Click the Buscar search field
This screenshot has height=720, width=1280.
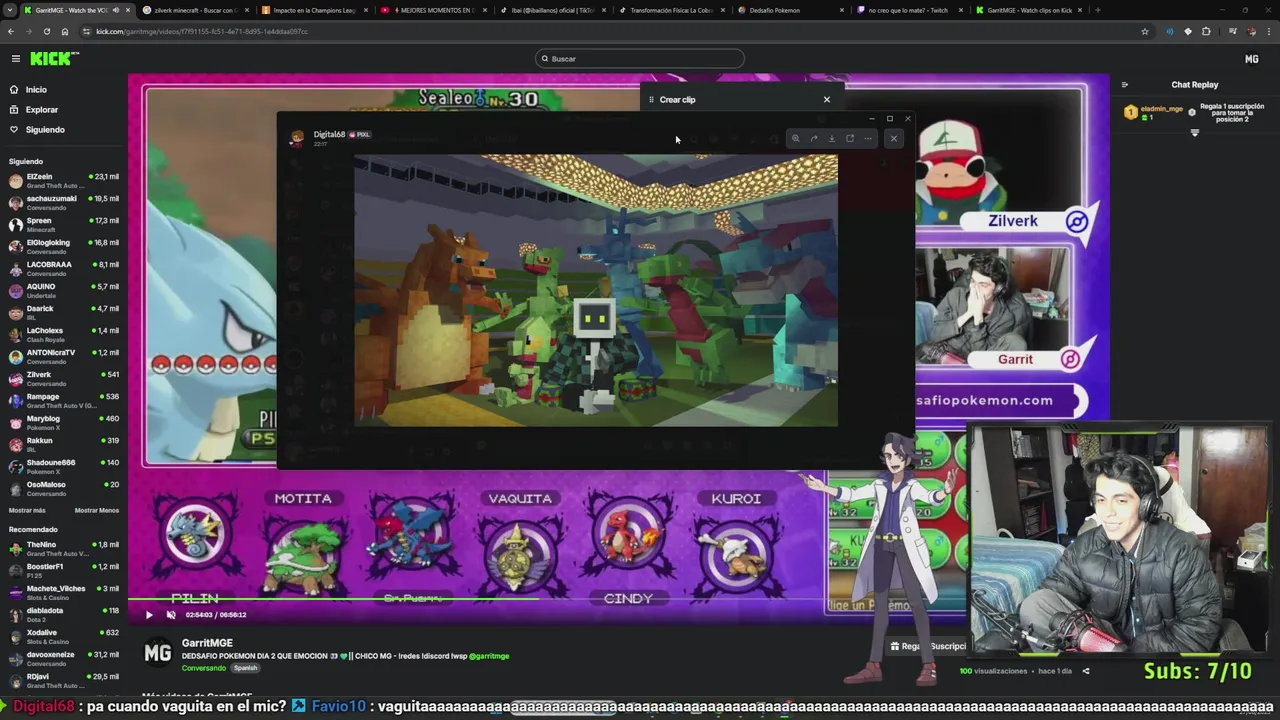pos(640,59)
